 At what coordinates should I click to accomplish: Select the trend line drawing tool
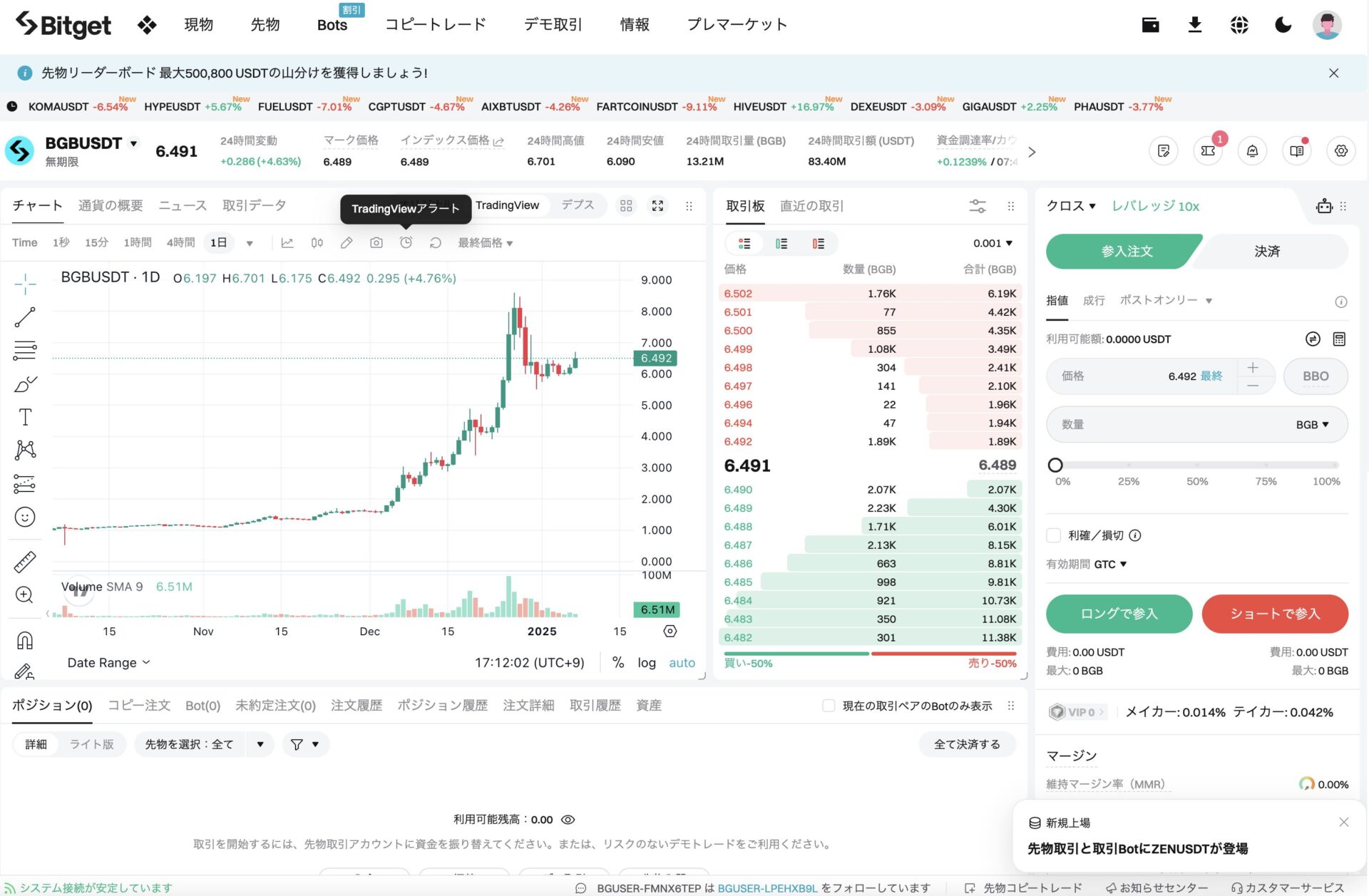tap(25, 317)
